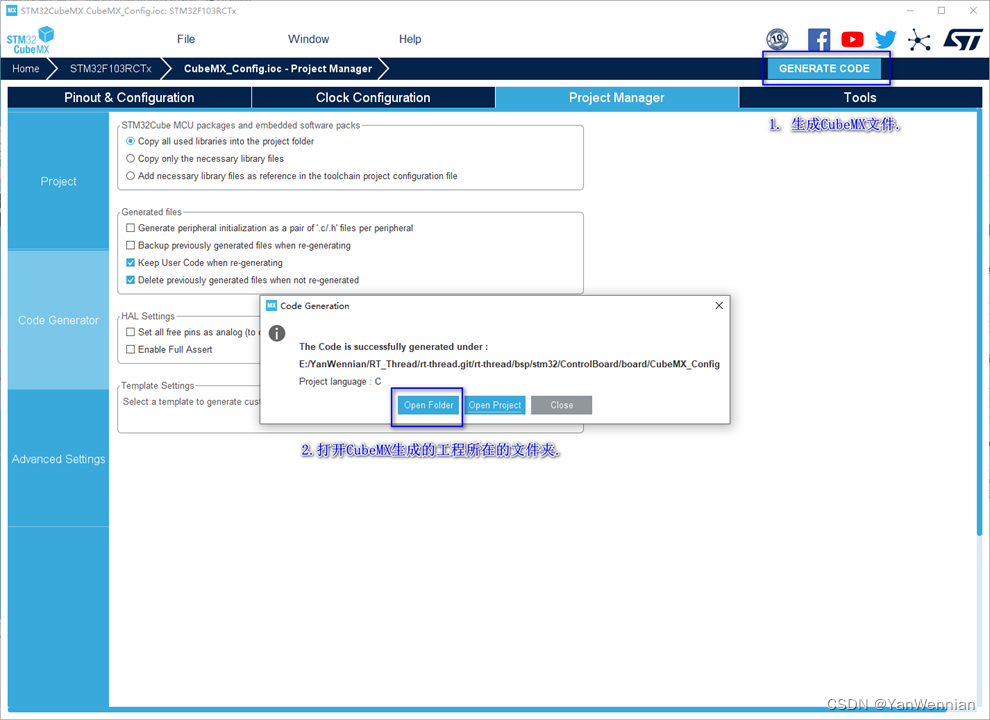Click the vertical scrollbar on the right
990x720 pixels.
click(979, 322)
